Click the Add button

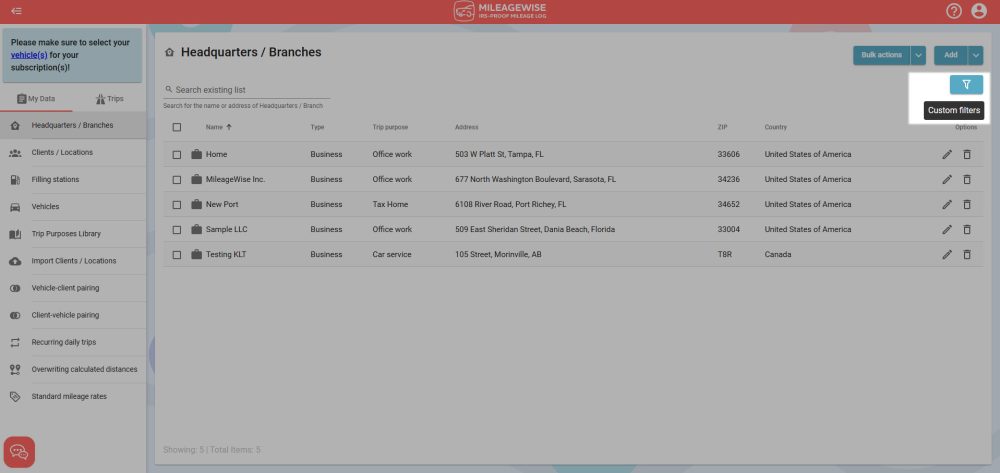(x=950, y=55)
